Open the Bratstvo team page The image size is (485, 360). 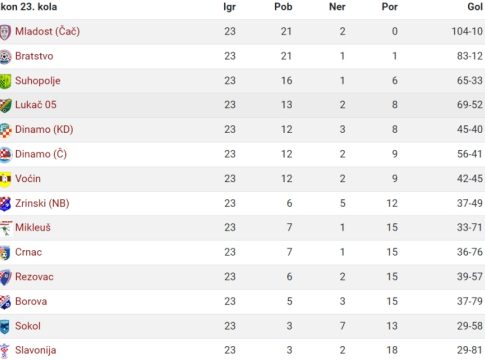(34, 56)
